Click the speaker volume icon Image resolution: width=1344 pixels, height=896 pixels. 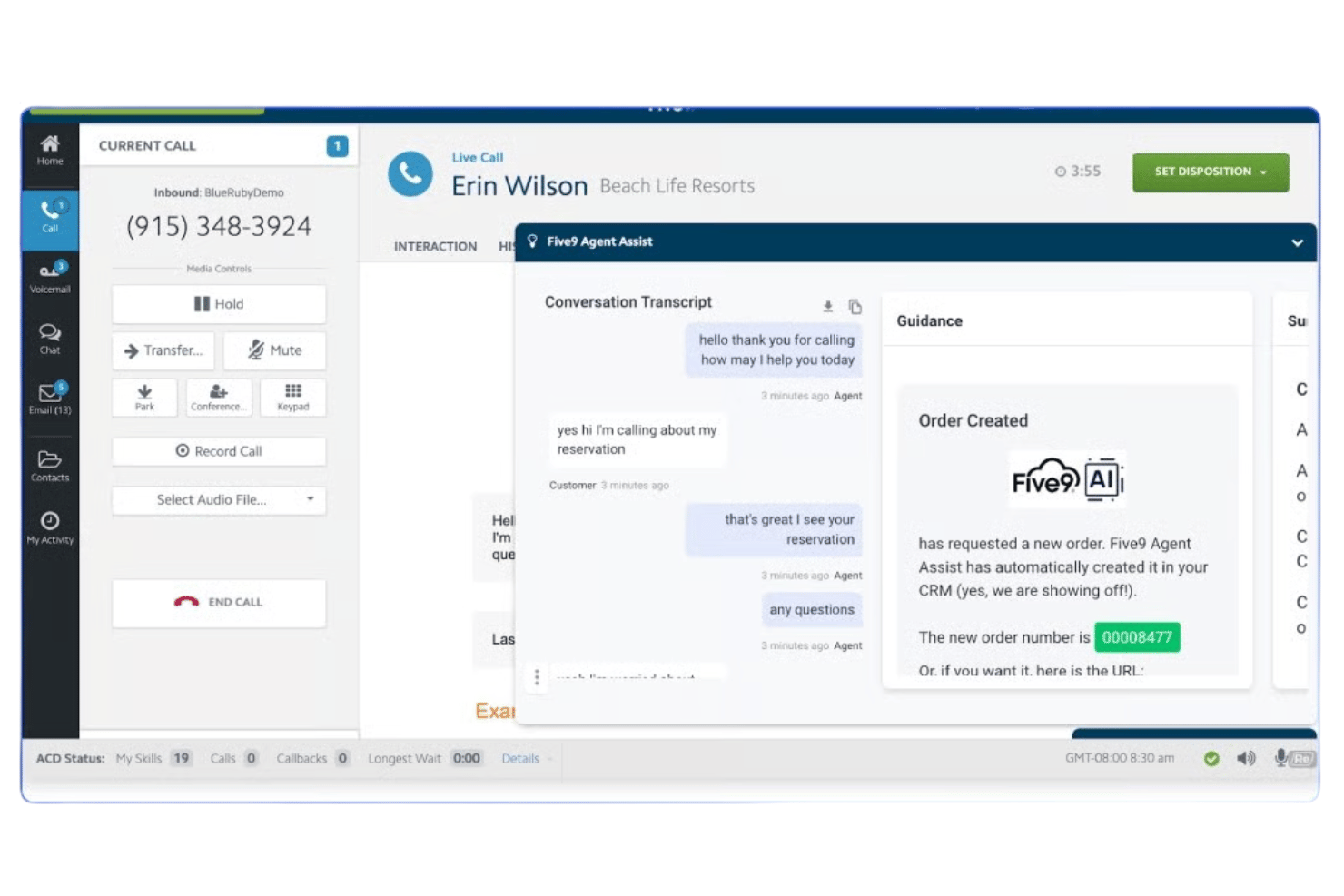1246,758
